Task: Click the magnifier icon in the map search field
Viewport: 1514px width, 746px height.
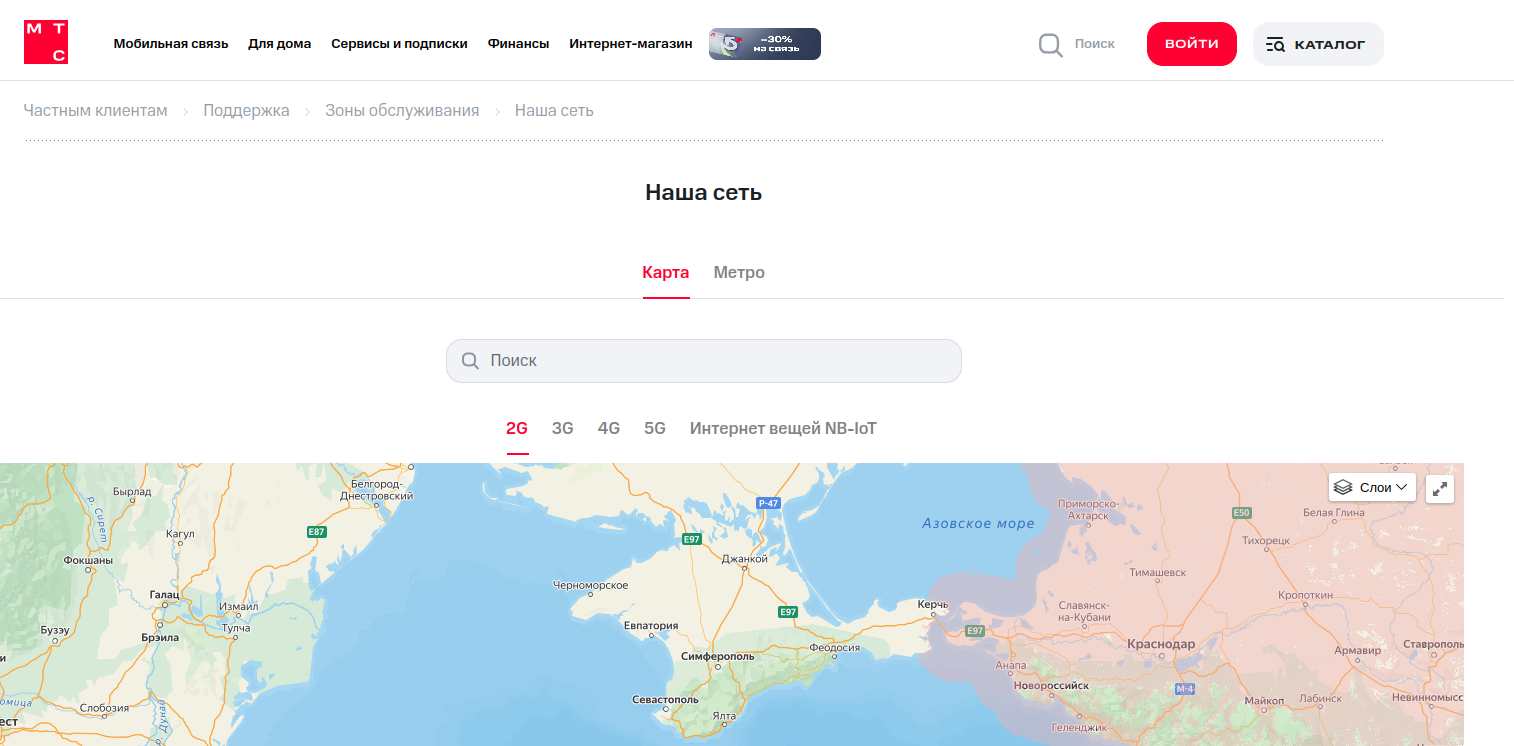Action: pyautogui.click(x=470, y=361)
